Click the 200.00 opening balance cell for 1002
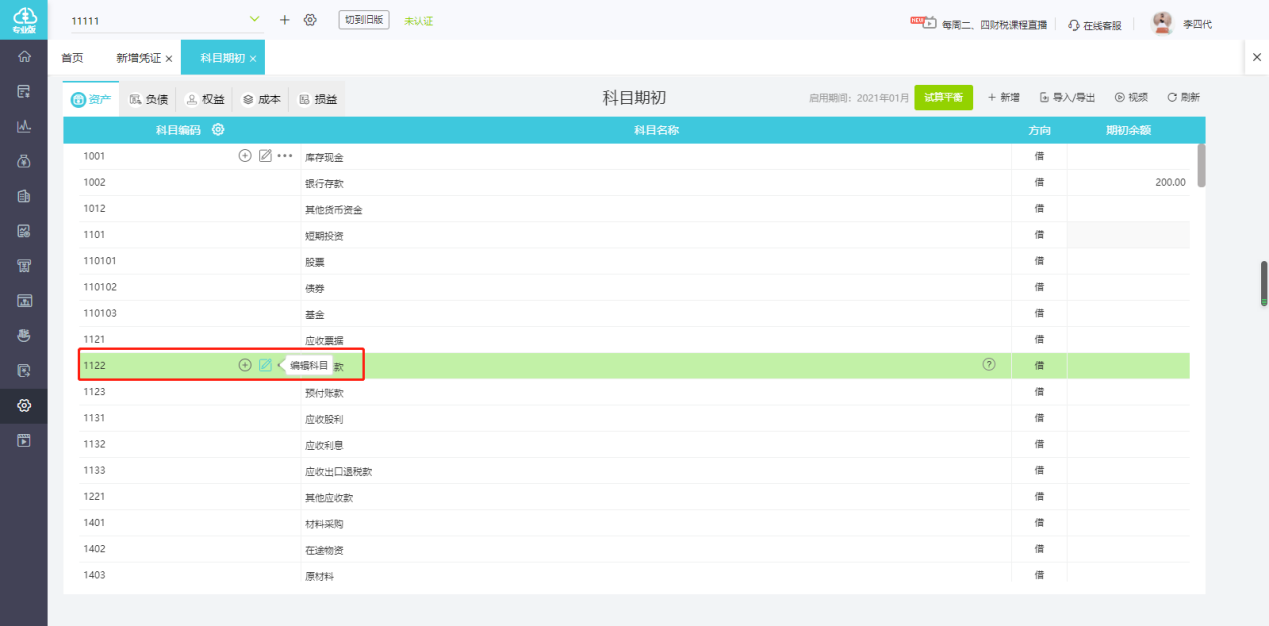 click(1128, 182)
